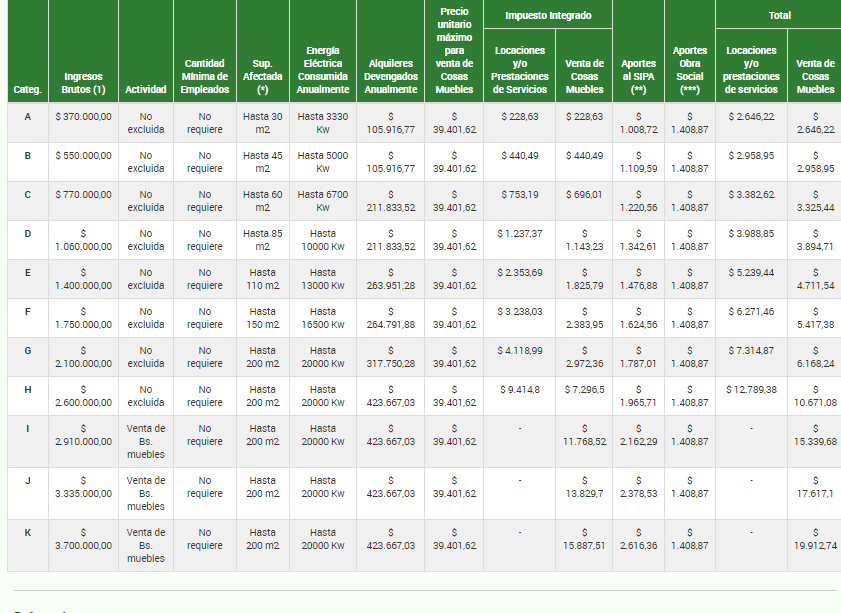Click category A row label
Viewport: 841px width, 613px height.
click(x=28, y=117)
